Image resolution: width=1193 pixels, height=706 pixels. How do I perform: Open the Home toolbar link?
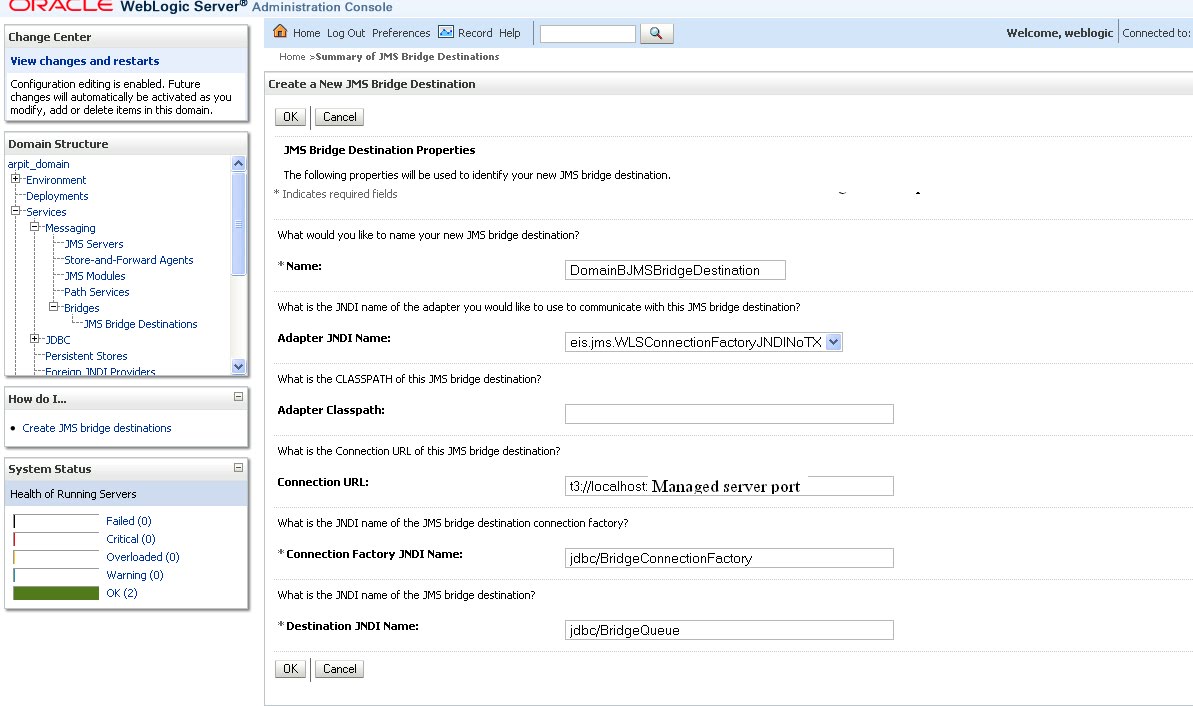[307, 33]
